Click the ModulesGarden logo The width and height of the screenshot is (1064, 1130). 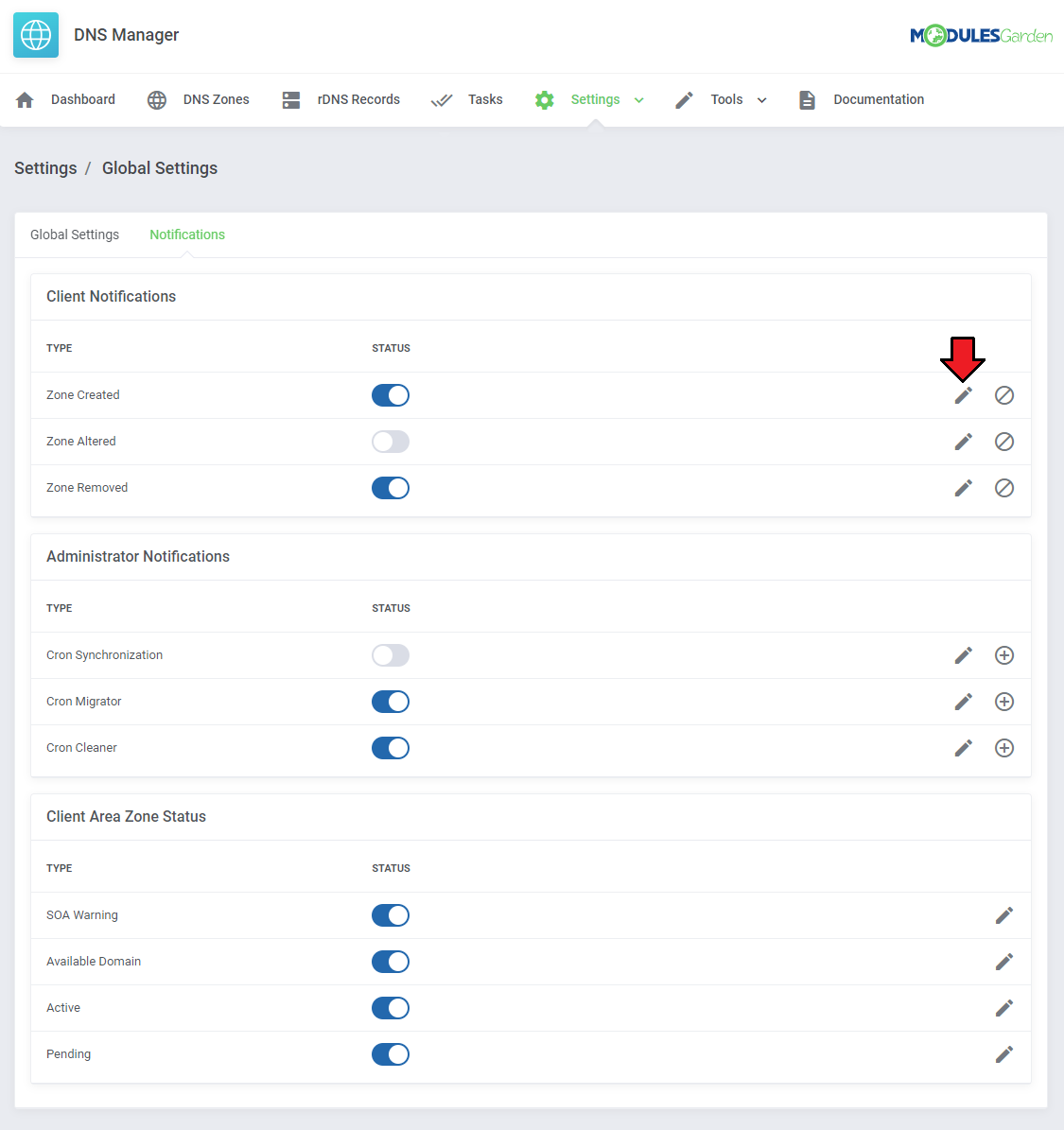pyautogui.click(x=981, y=35)
